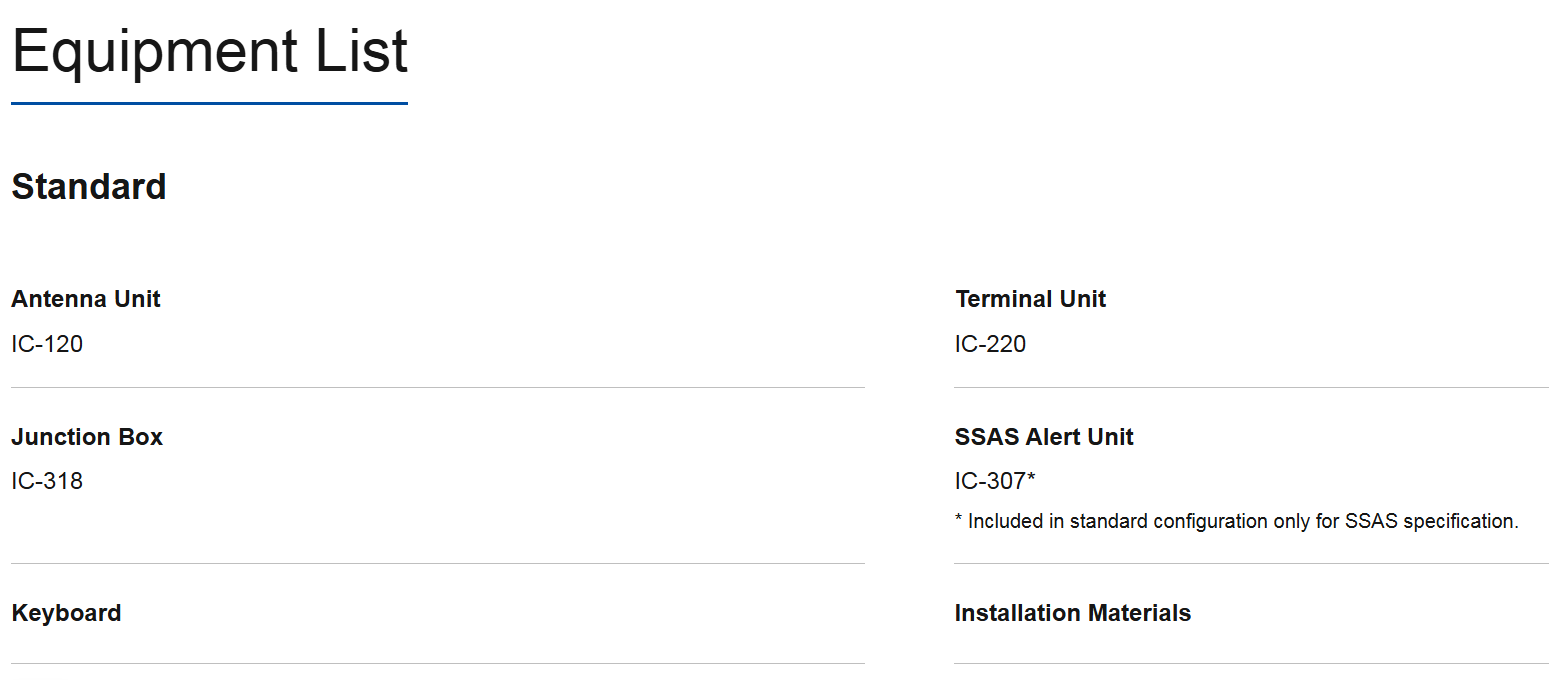
Task: Click the divider line below IC-318 row
Action: [437, 563]
